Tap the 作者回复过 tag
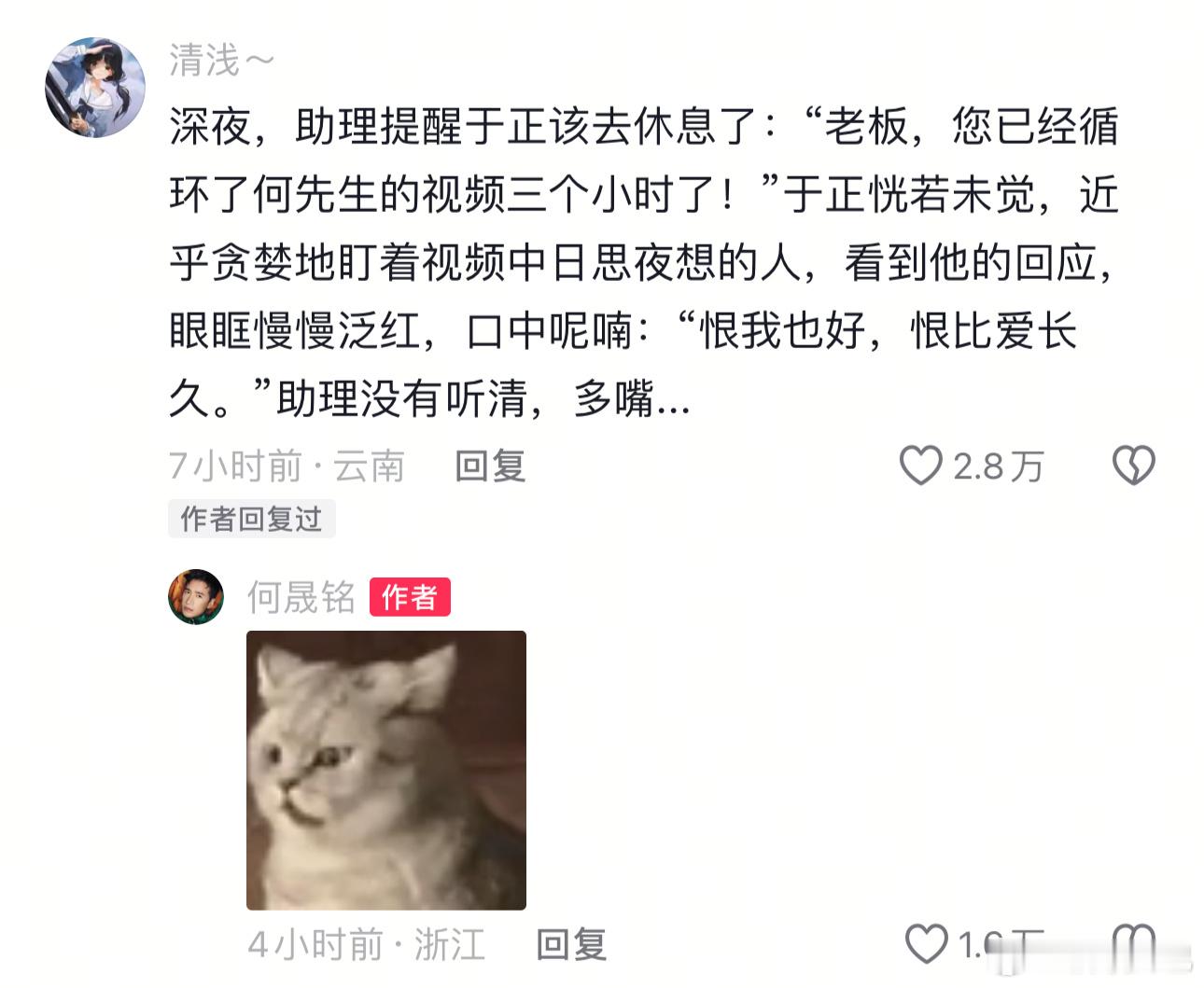The image size is (1204, 988). 251,519
